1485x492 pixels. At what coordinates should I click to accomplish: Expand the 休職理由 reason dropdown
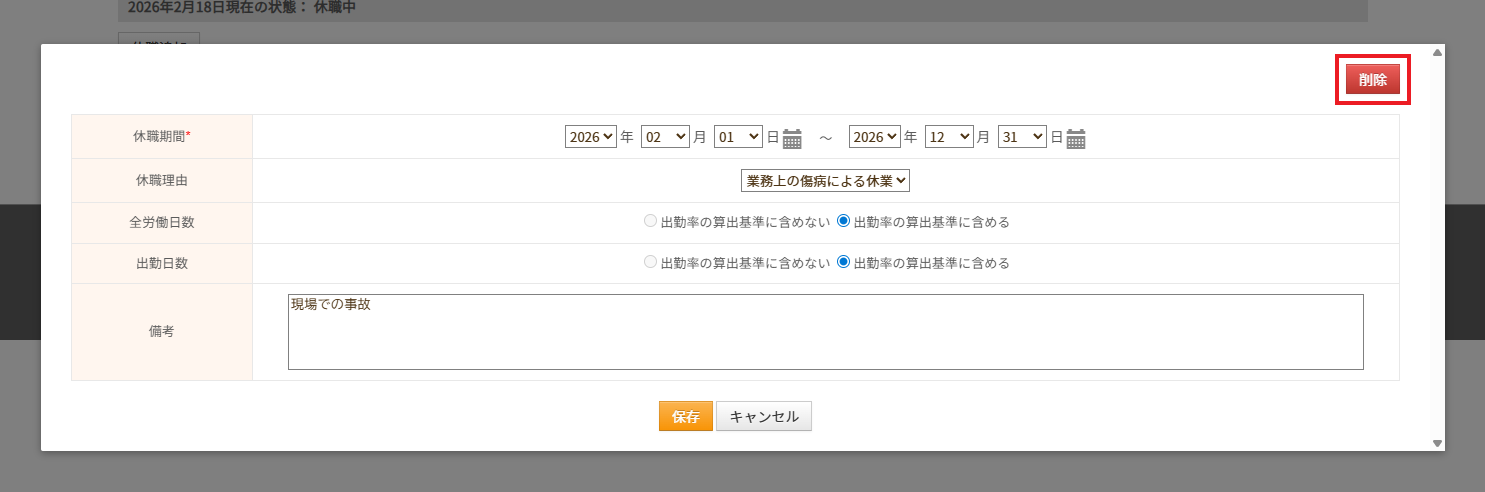[x=825, y=181]
